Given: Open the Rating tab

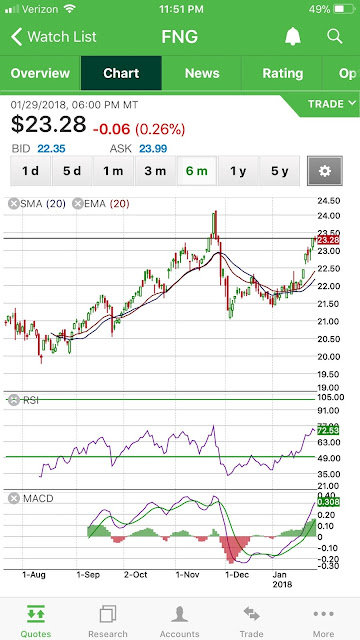Looking at the screenshot, I should click(x=282, y=73).
